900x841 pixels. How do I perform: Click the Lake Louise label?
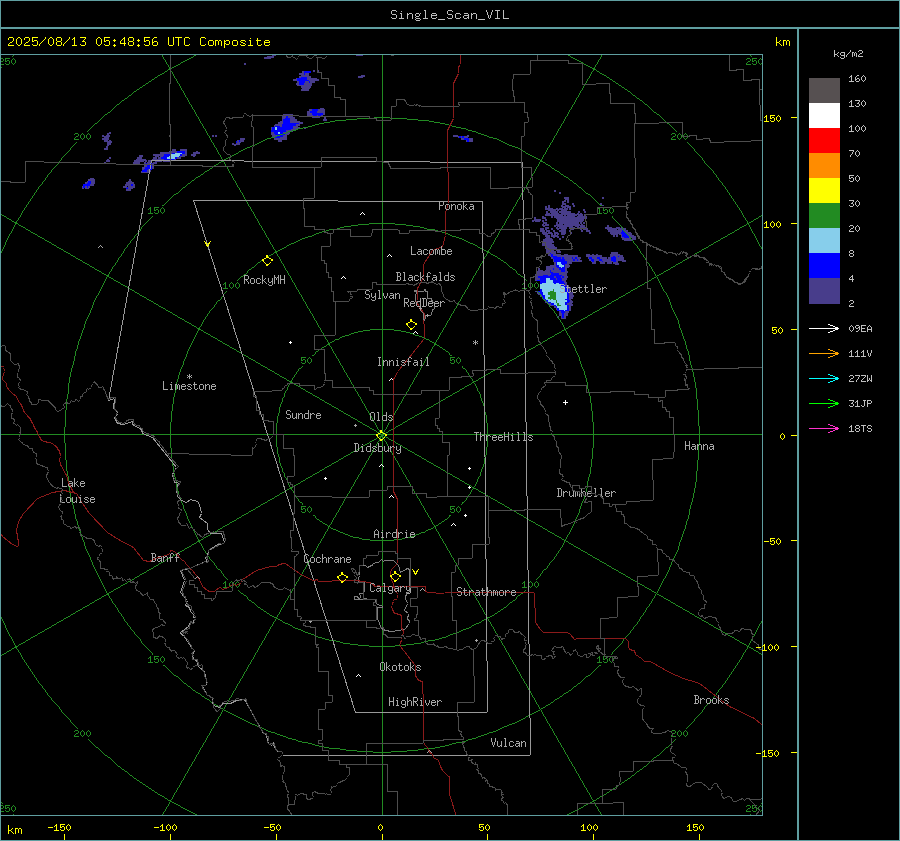tap(77, 491)
